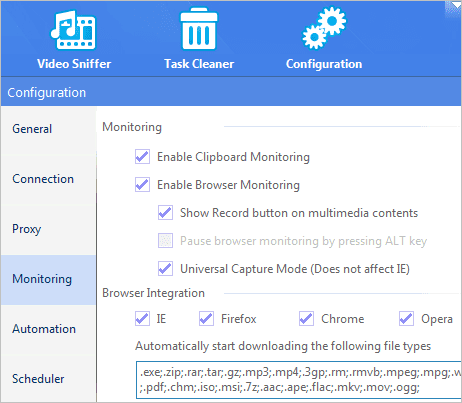Click the Pause browser monitoring ALT key checkbox

click(x=165, y=241)
